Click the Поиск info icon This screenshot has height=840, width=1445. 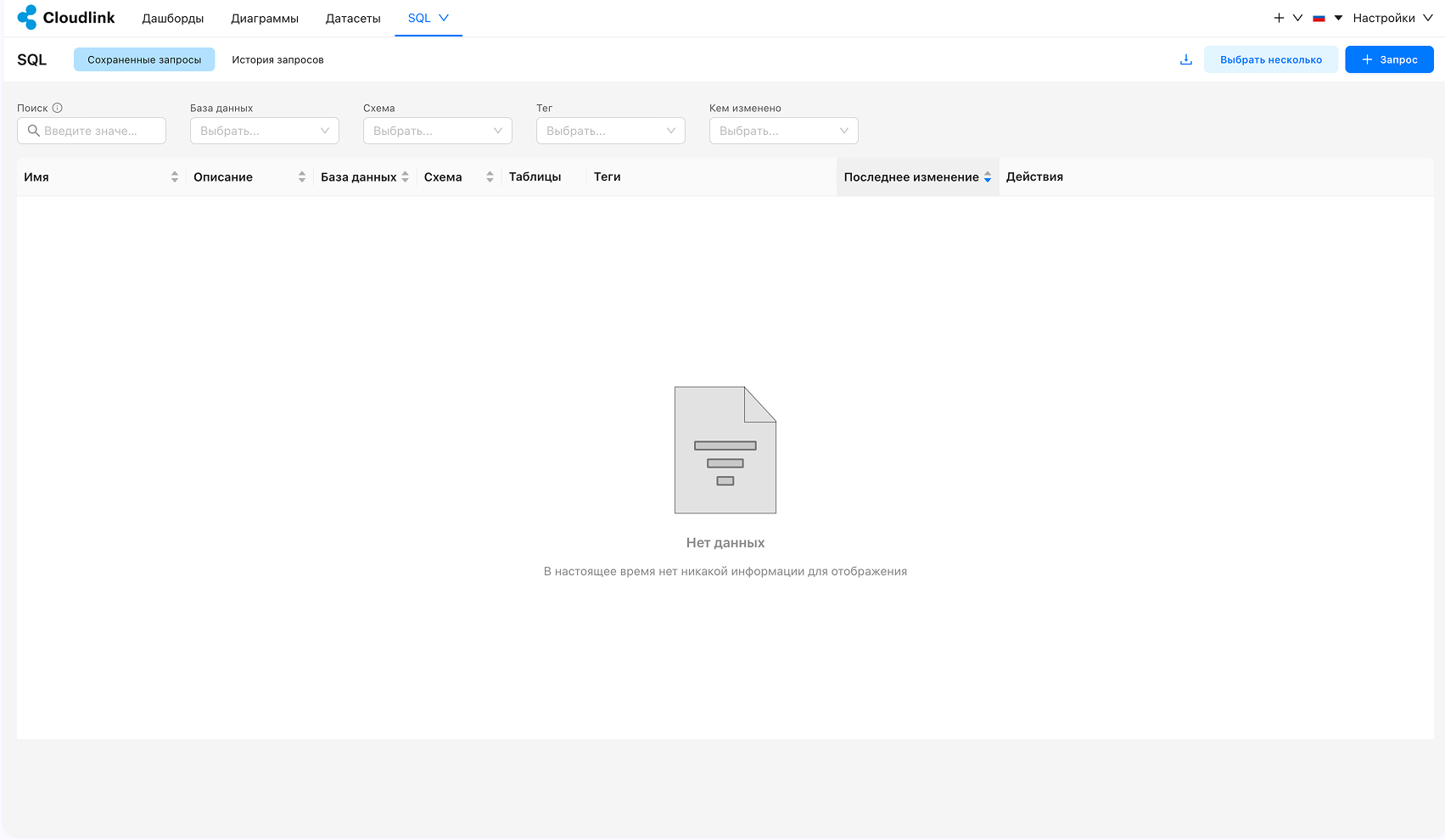pos(58,108)
